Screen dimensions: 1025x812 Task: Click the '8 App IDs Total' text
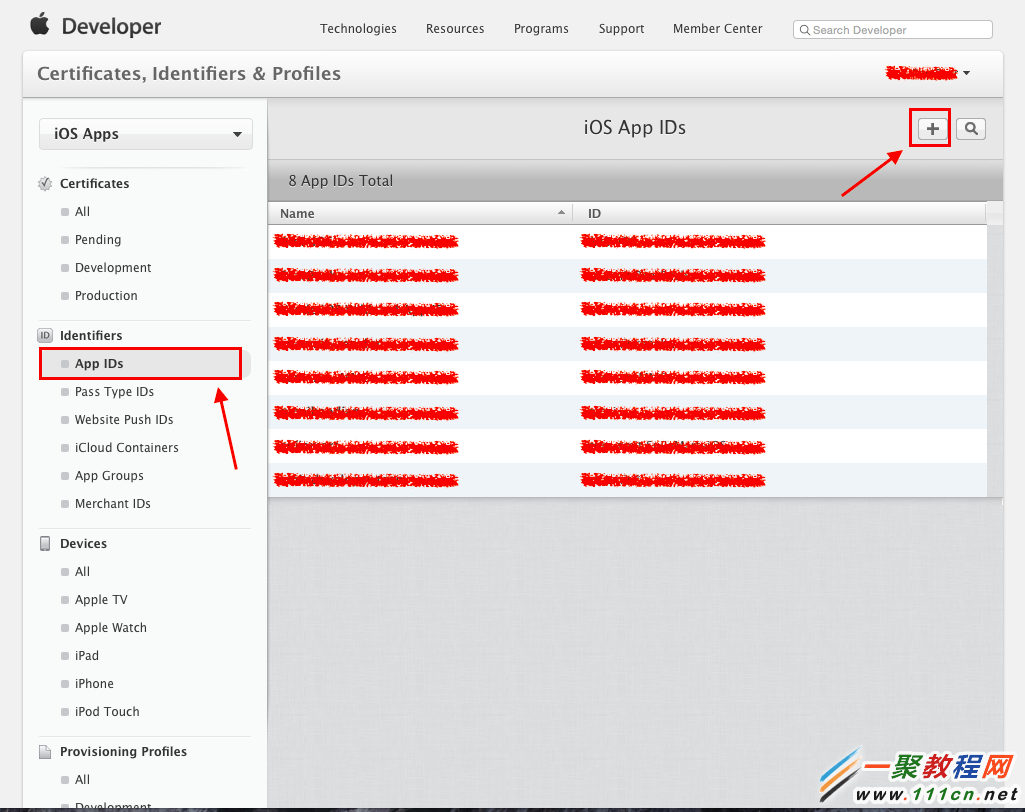[341, 181]
